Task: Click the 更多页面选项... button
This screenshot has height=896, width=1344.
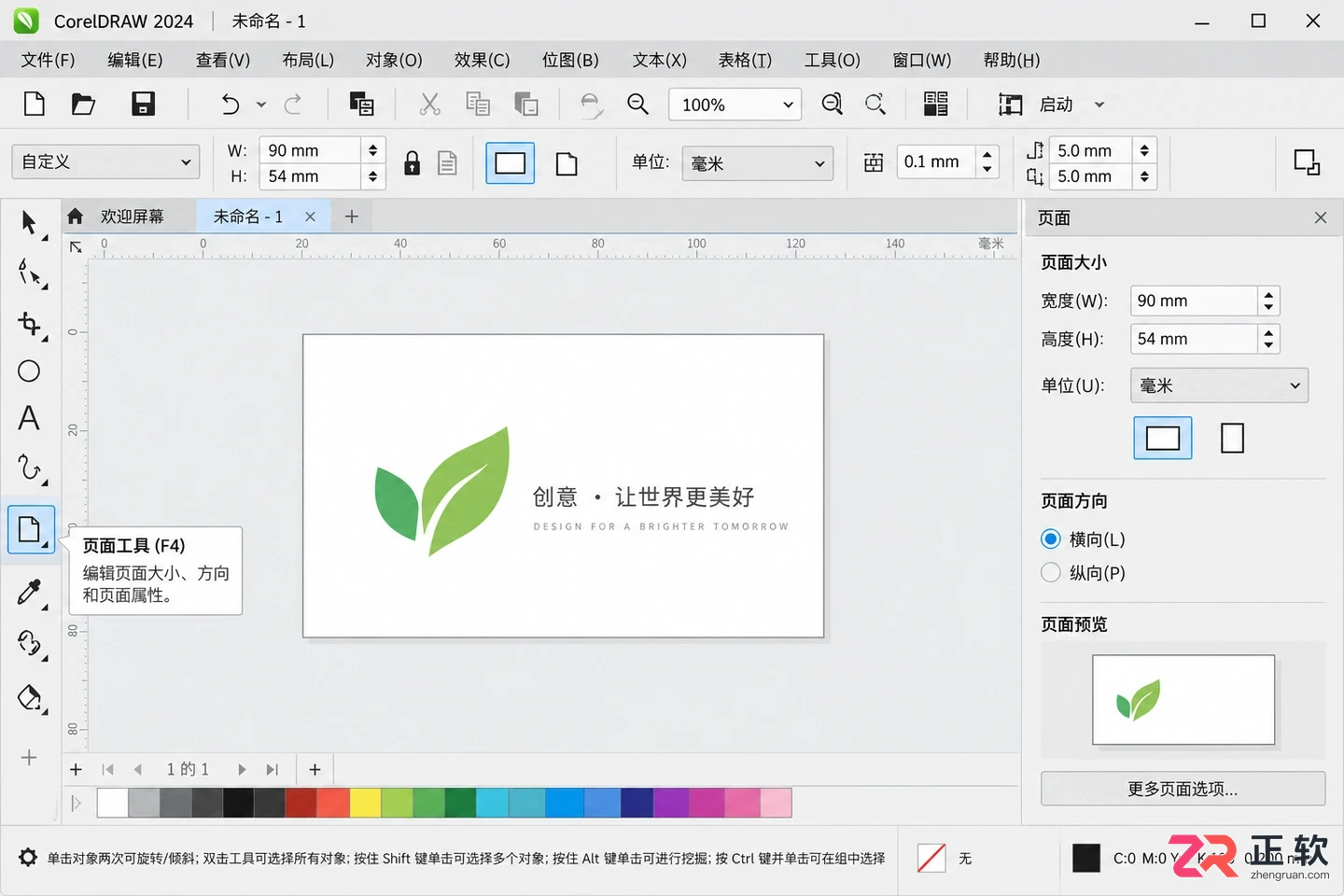Action: click(x=1183, y=789)
